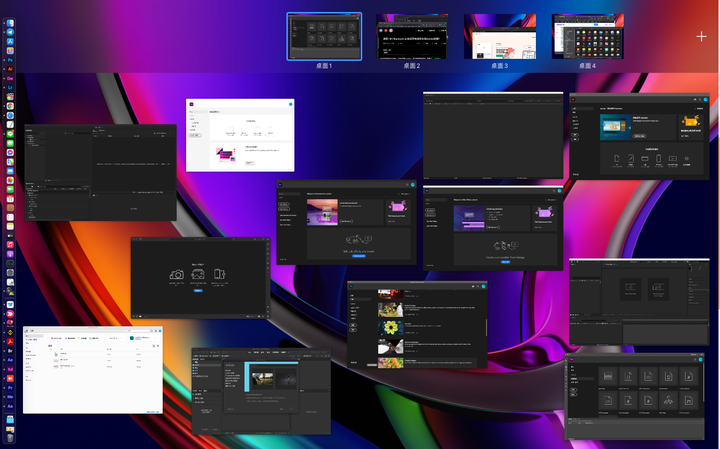Click the Photoshop (Ps) Dock icon

pos(10,60)
